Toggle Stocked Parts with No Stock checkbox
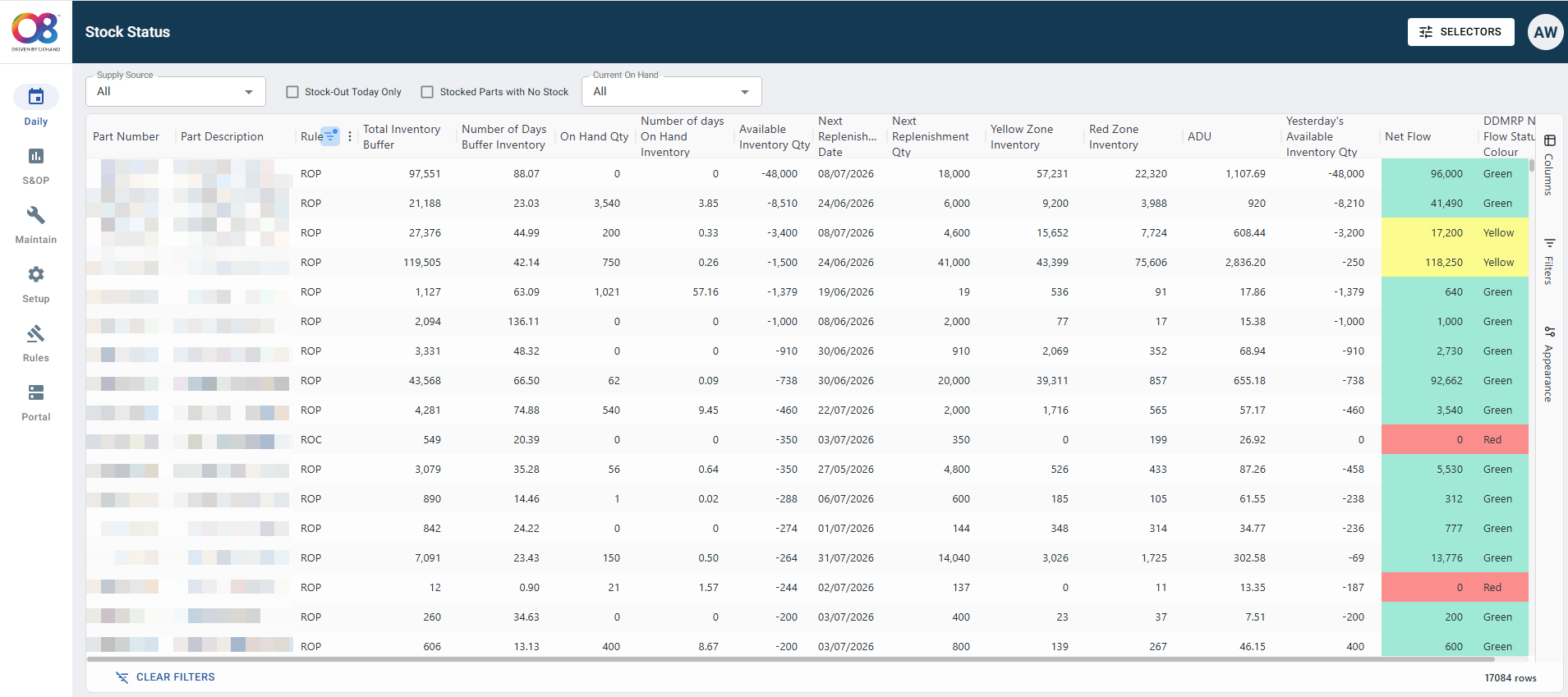This screenshot has height=697, width=1568. (427, 92)
